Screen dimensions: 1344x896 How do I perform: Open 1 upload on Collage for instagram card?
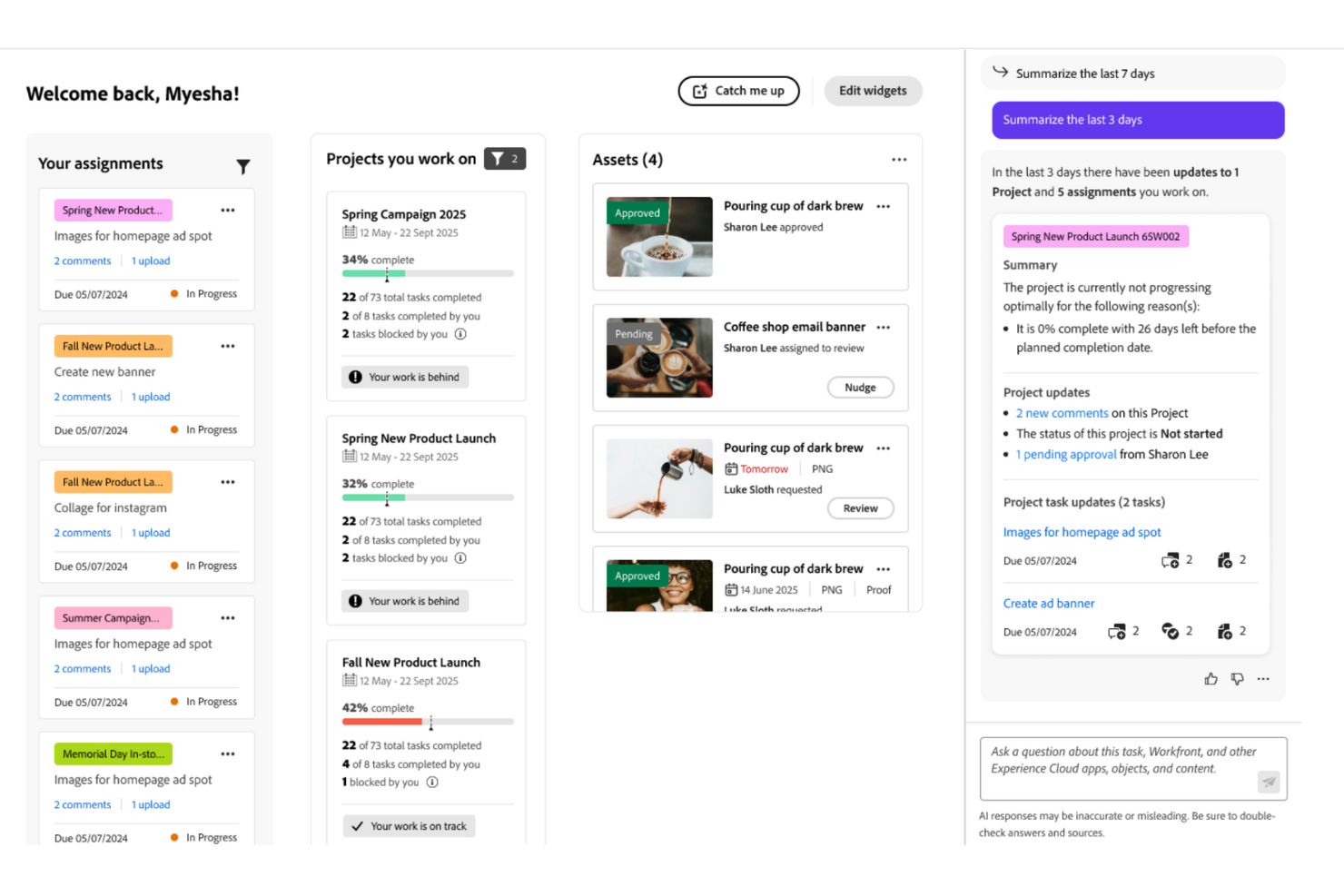151,534
